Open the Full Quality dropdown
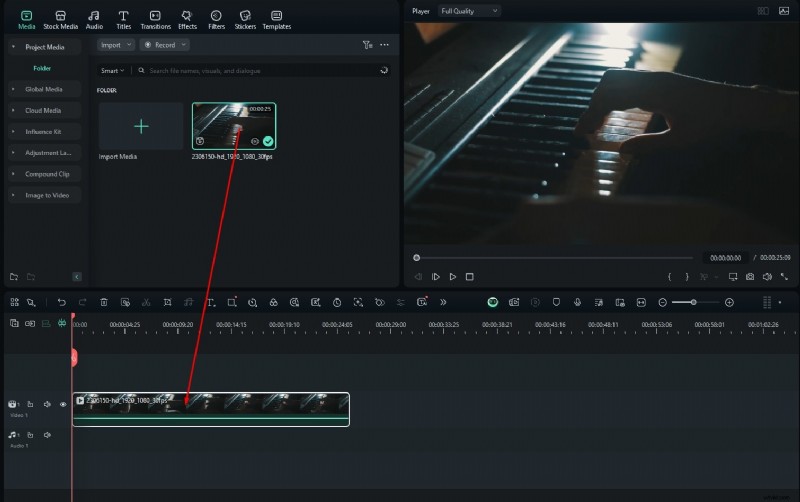The height and width of the screenshot is (502, 800). pyautogui.click(x=469, y=11)
